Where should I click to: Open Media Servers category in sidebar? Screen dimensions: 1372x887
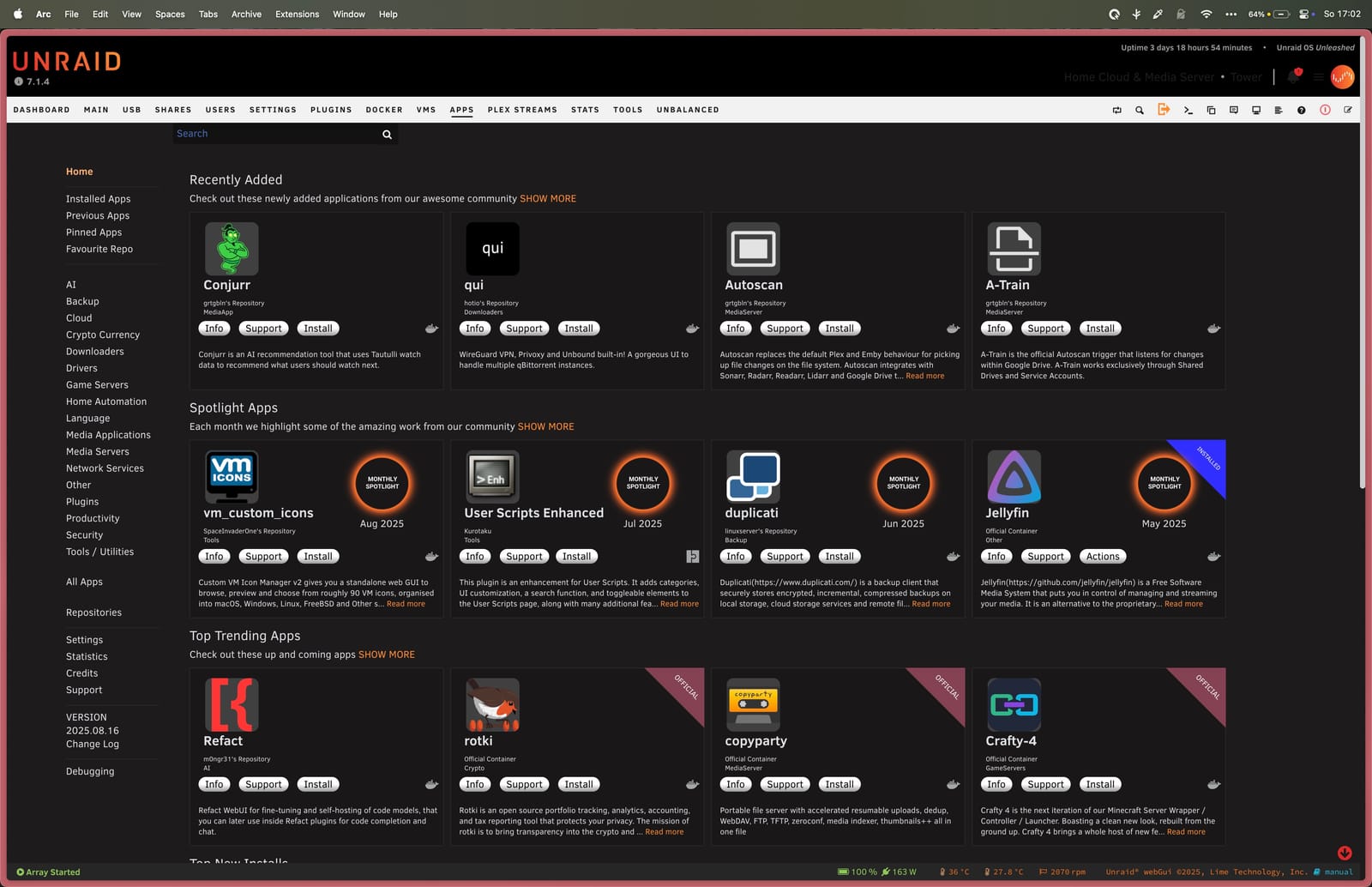(x=98, y=451)
